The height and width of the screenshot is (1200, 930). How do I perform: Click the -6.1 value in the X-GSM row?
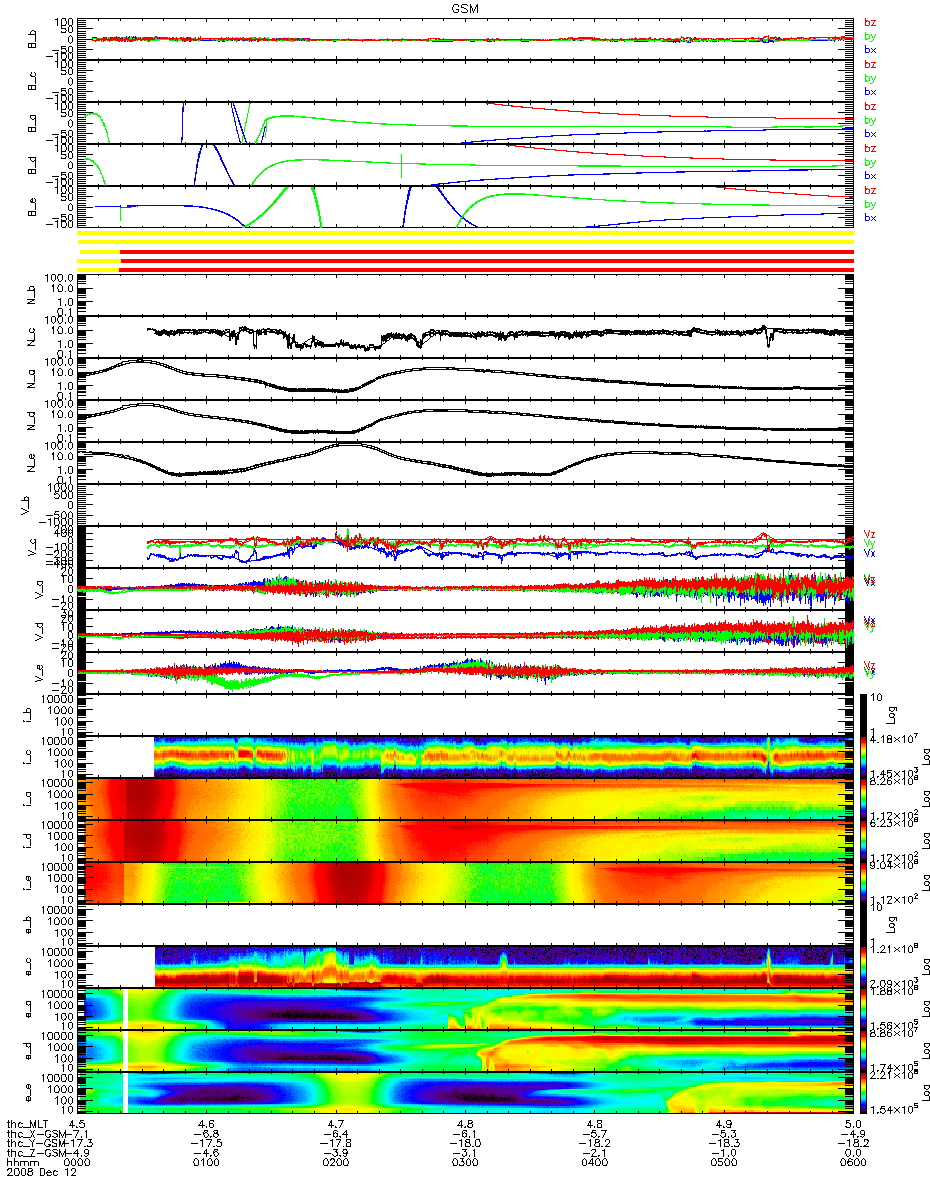(x=465, y=1134)
